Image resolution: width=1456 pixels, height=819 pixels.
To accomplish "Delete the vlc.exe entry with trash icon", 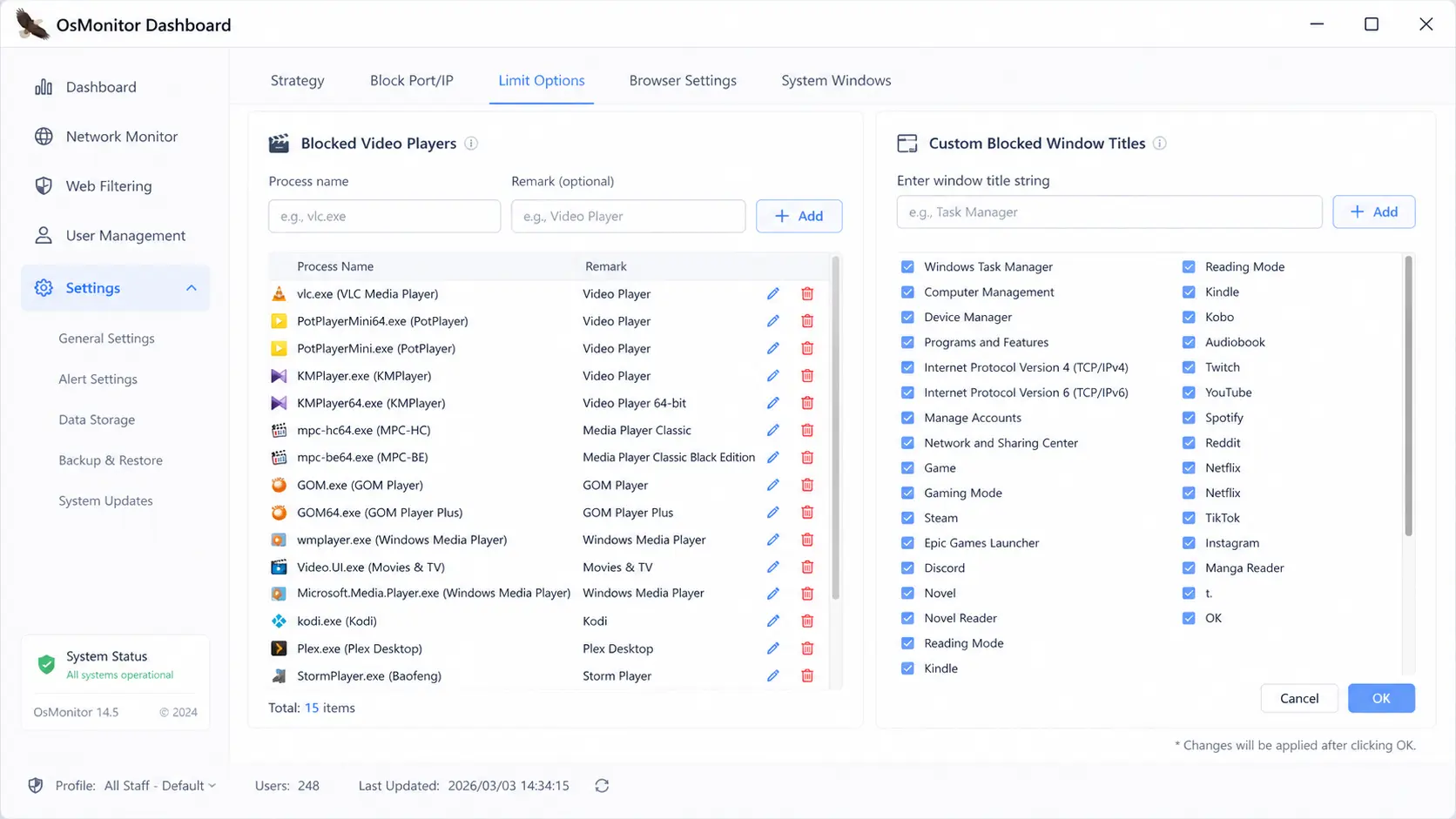I will (x=807, y=294).
